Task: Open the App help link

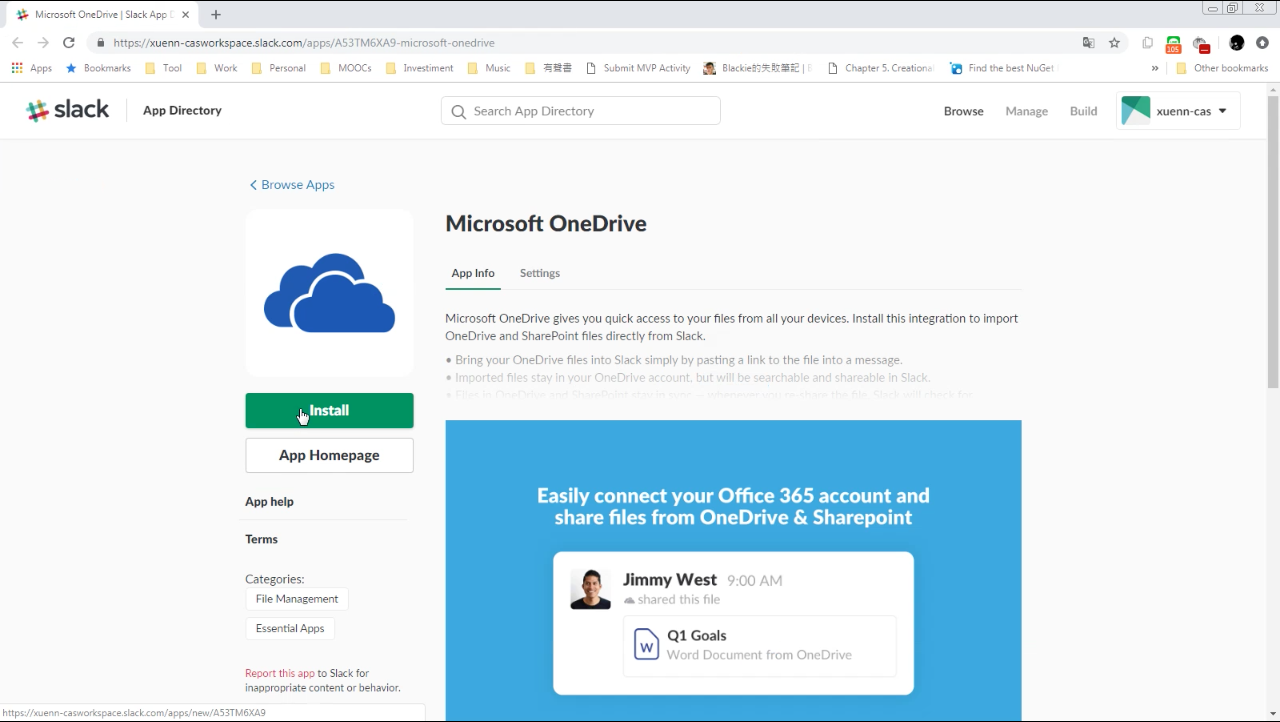Action: coord(269,502)
